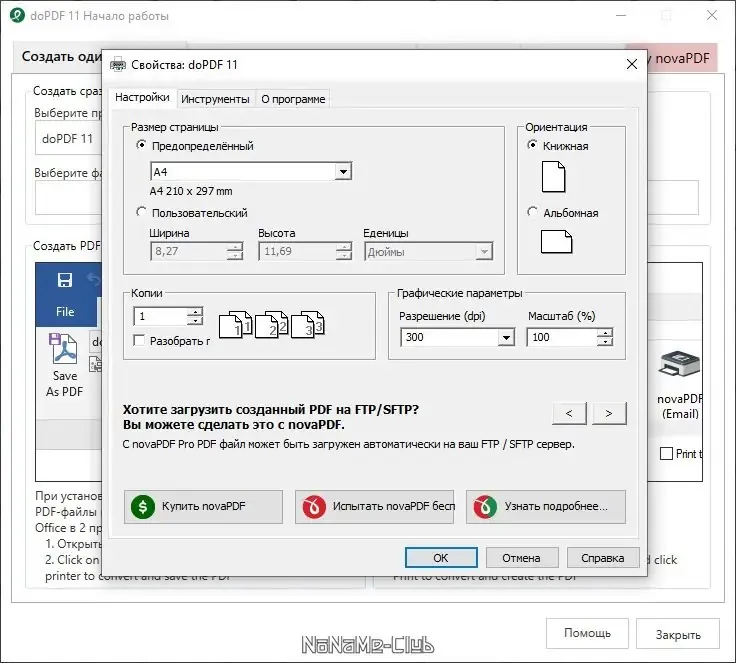Click the File save disk icon
The image size is (736, 663).
(65, 280)
